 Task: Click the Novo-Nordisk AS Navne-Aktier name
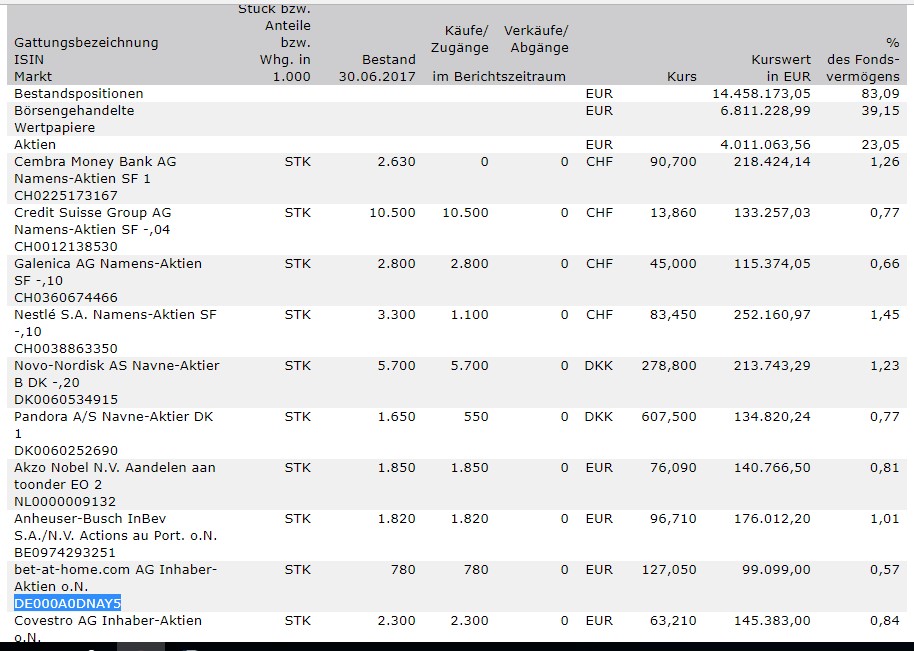pyautogui.click(x=116, y=366)
